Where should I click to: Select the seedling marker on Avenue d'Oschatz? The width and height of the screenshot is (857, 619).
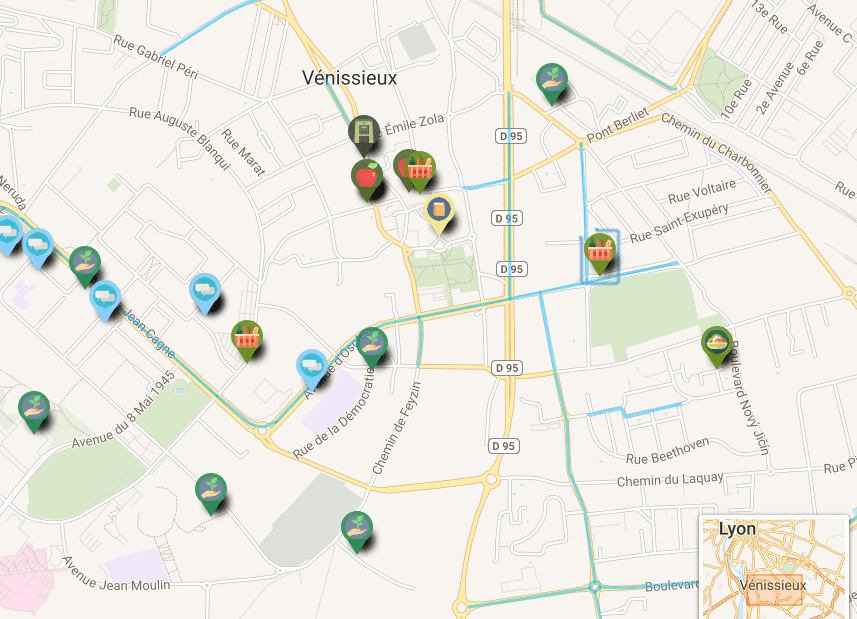(372, 347)
